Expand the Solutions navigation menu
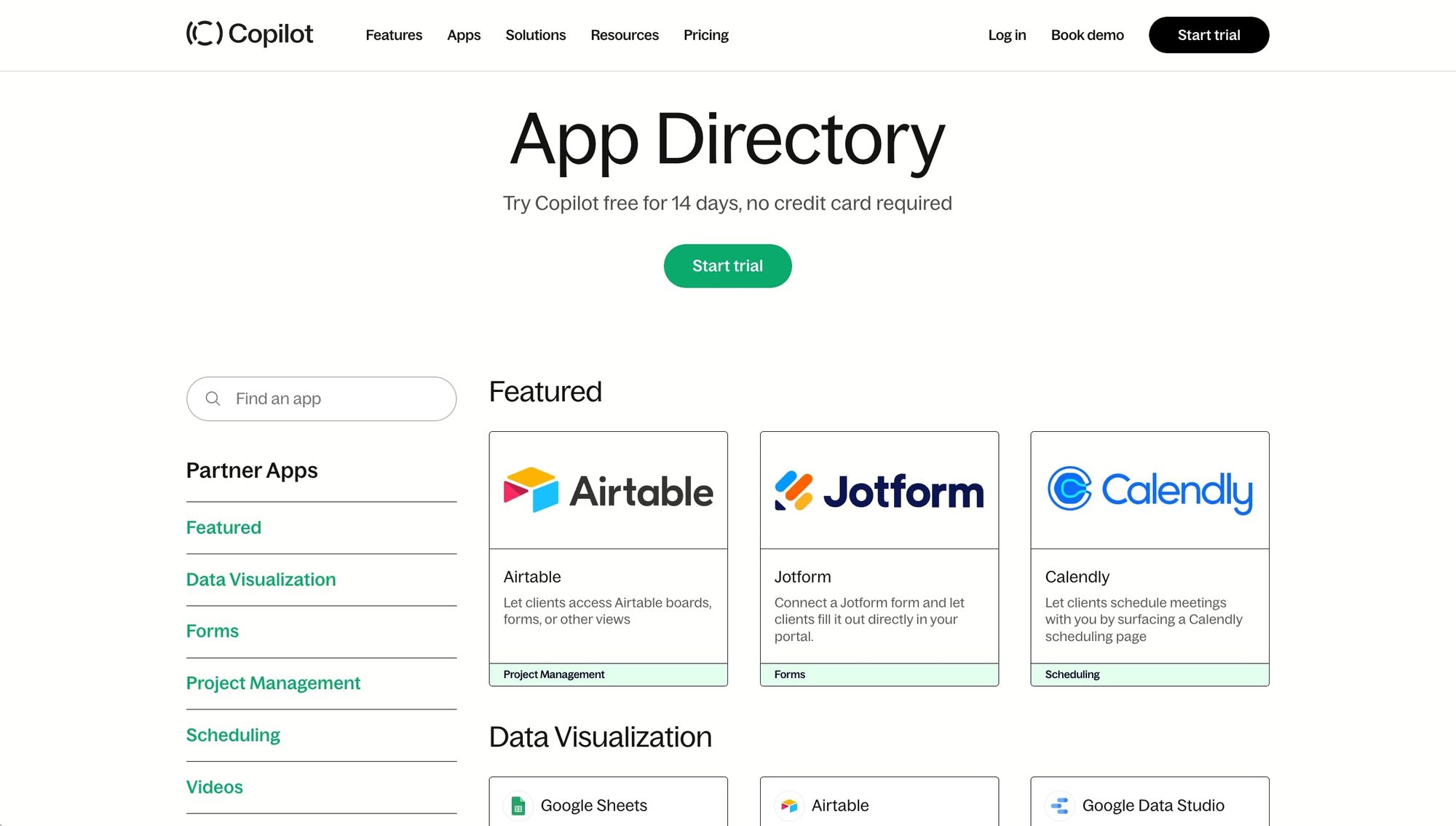The height and width of the screenshot is (826, 1456). 535,35
